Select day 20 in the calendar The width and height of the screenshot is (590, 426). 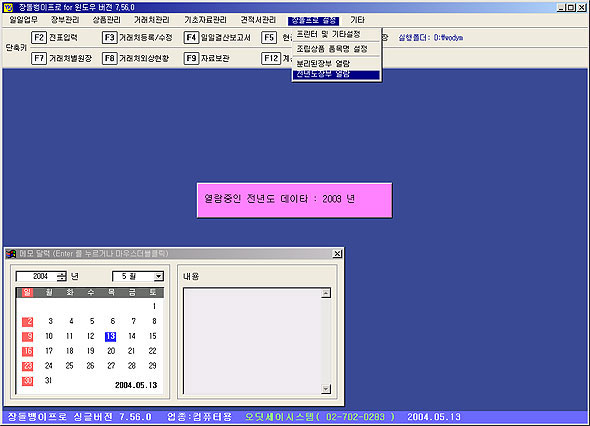click(111, 351)
